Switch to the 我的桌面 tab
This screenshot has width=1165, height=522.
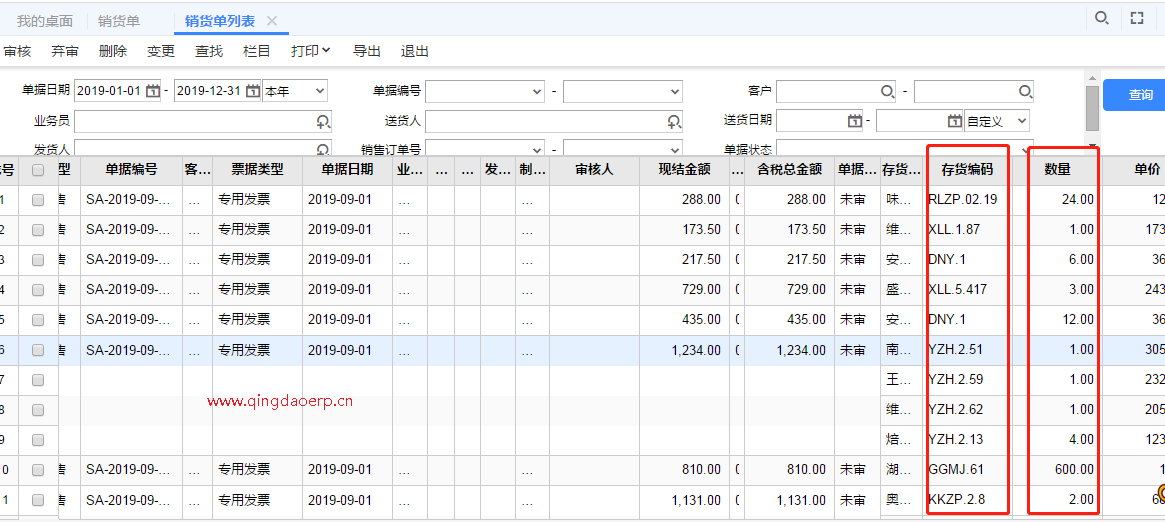coord(44,21)
